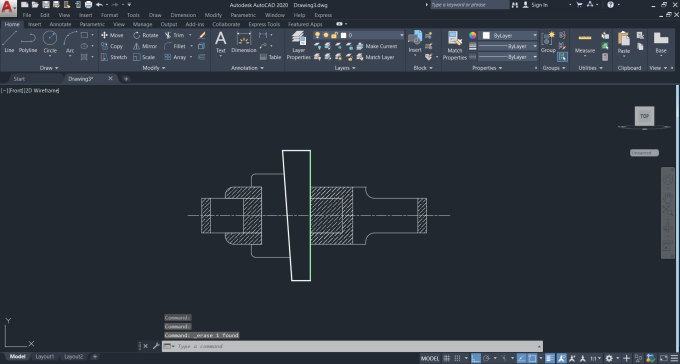680x364 pixels.
Task: Open the Parametric menu in menu bar
Action: click(243, 15)
